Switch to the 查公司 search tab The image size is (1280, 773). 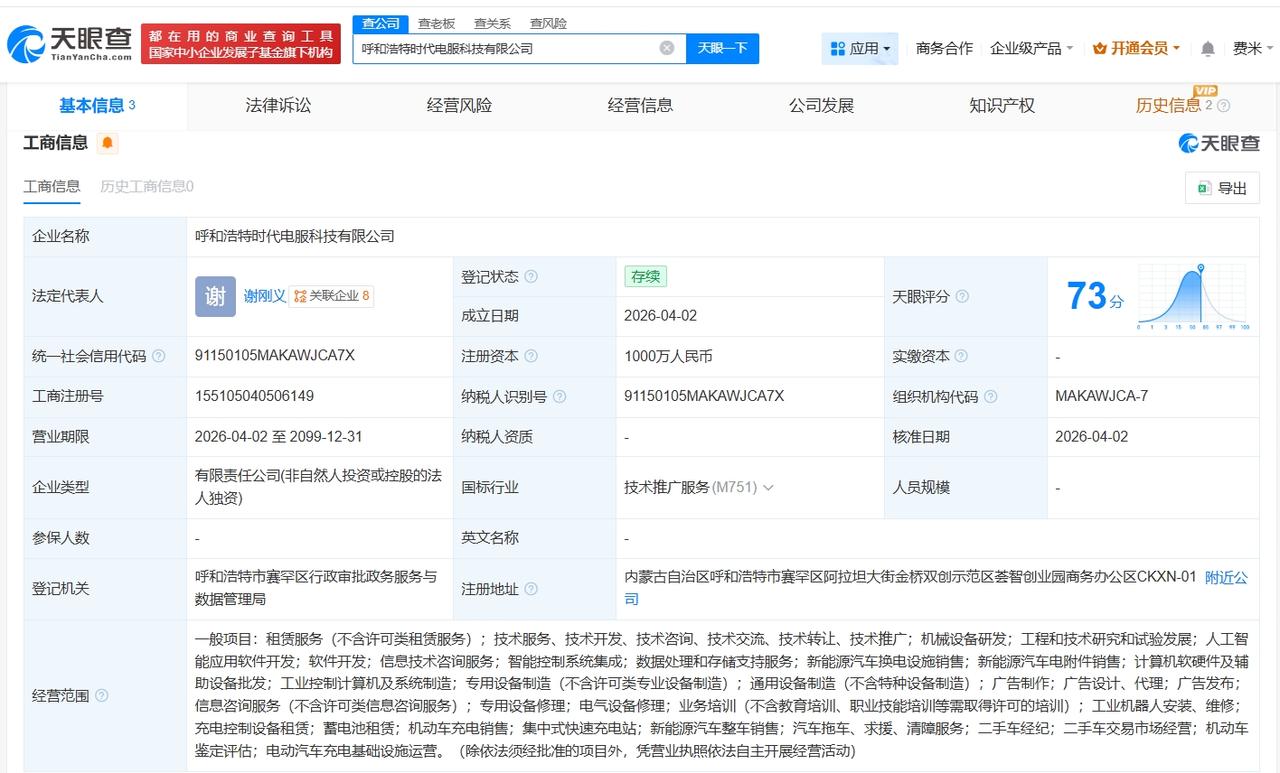[x=380, y=23]
